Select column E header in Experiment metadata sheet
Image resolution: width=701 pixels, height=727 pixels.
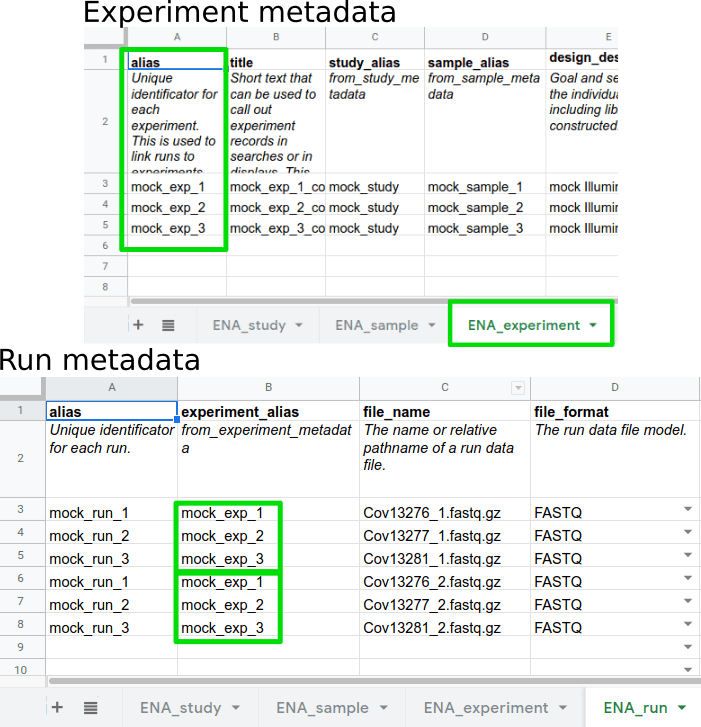click(x=581, y=37)
